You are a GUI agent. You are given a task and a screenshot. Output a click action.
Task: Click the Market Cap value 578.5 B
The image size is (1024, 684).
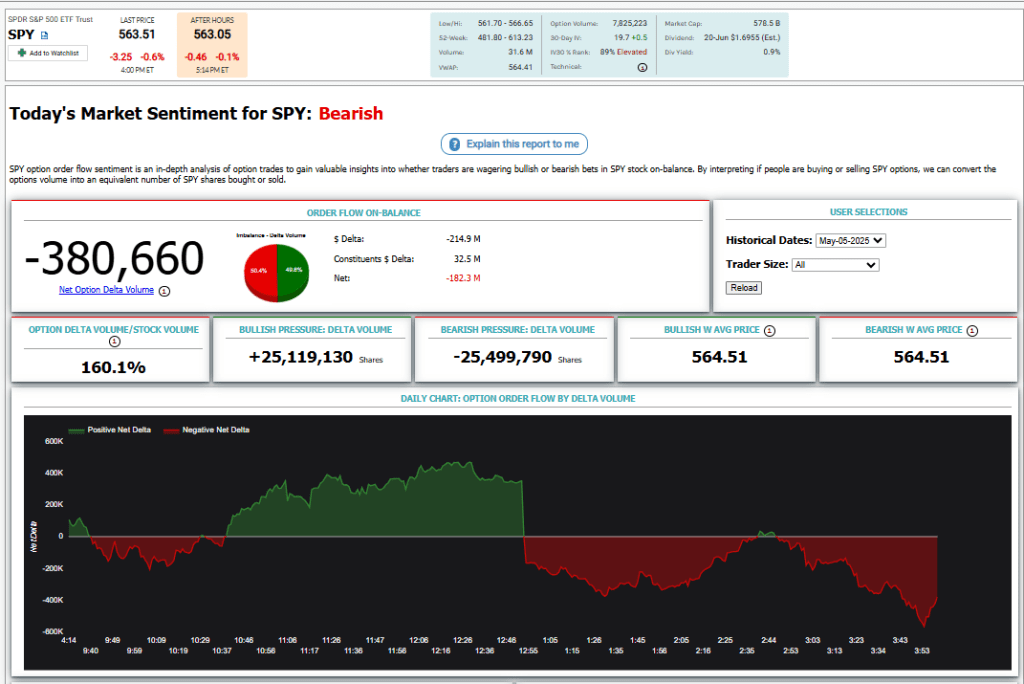[767, 24]
